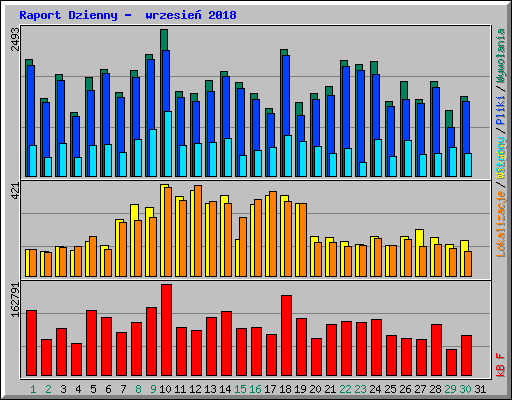Image resolution: width=512 pixels, height=400 pixels.
Task: Select the red KB bar for day 29
Action: (x=451, y=363)
